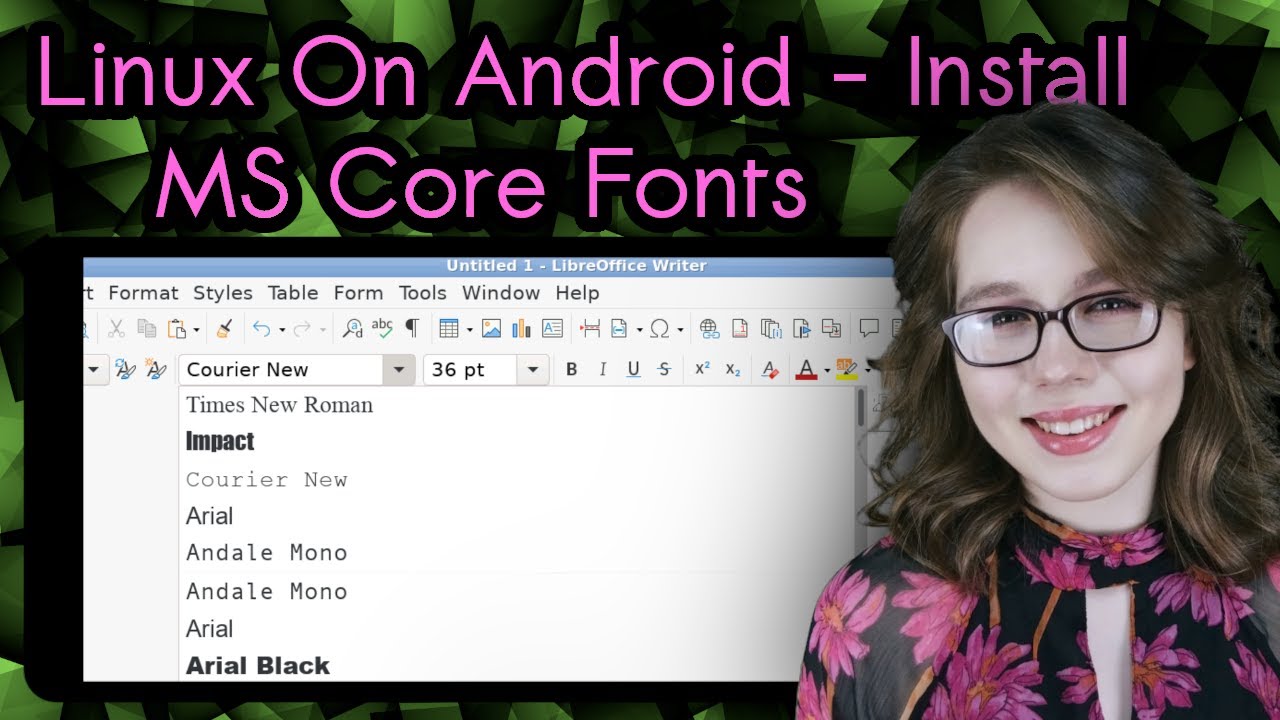Toggle Subscript x₂ button
The image size is (1280, 720).
[x=733, y=370]
